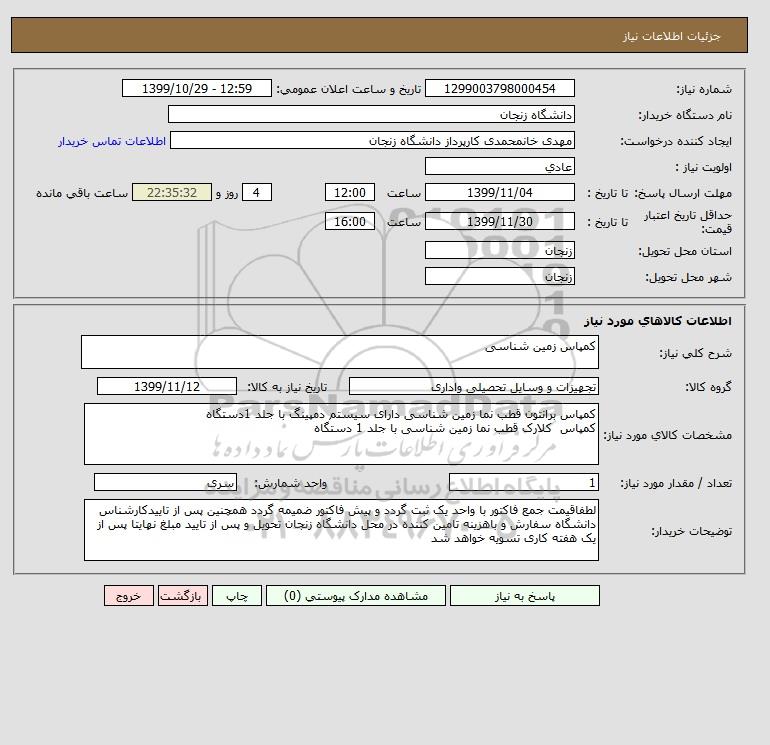Click the 'جزئیات اطلاعات نیاز' header title

click(671, 36)
